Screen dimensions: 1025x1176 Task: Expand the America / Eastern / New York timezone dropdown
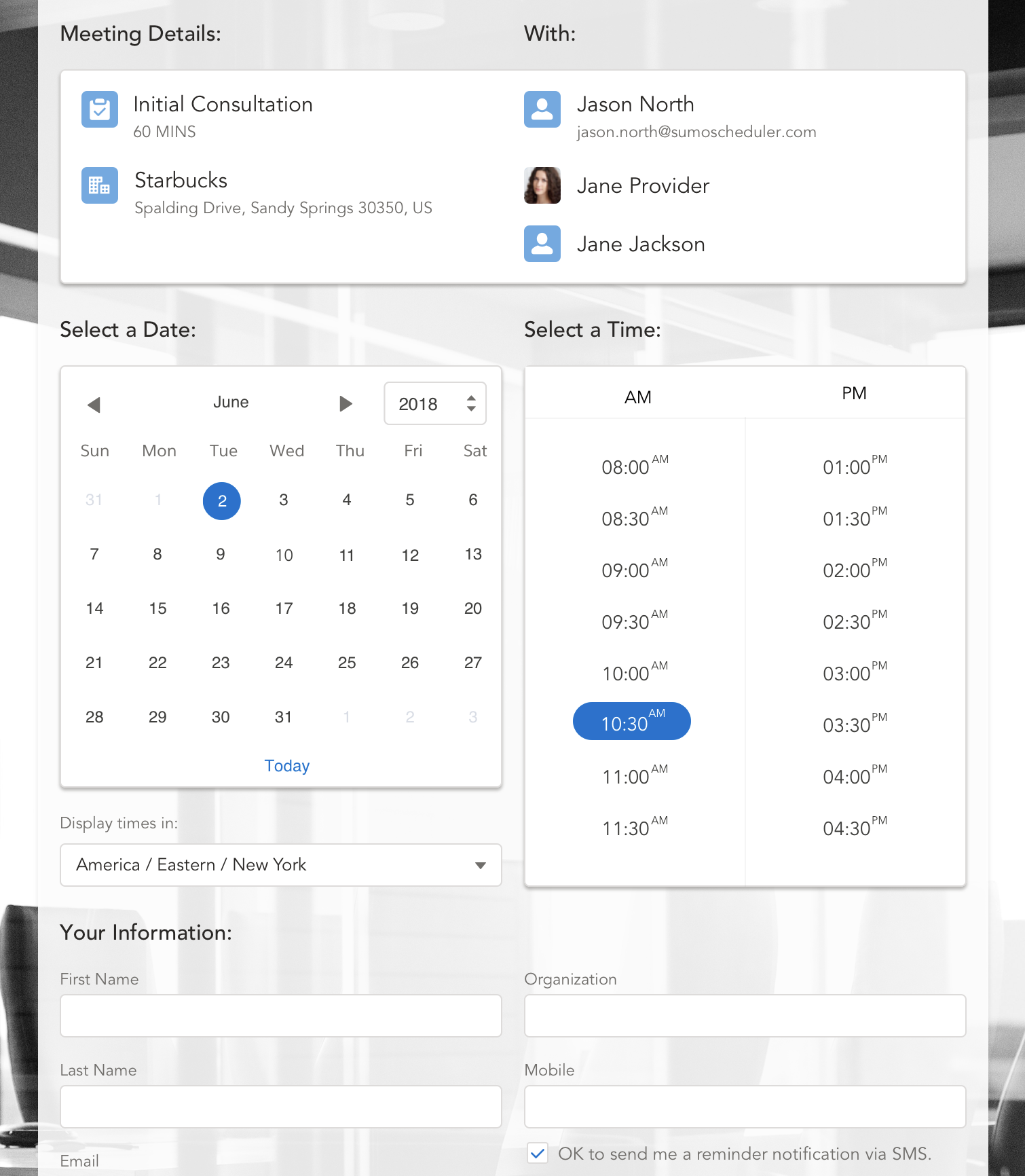(x=280, y=865)
